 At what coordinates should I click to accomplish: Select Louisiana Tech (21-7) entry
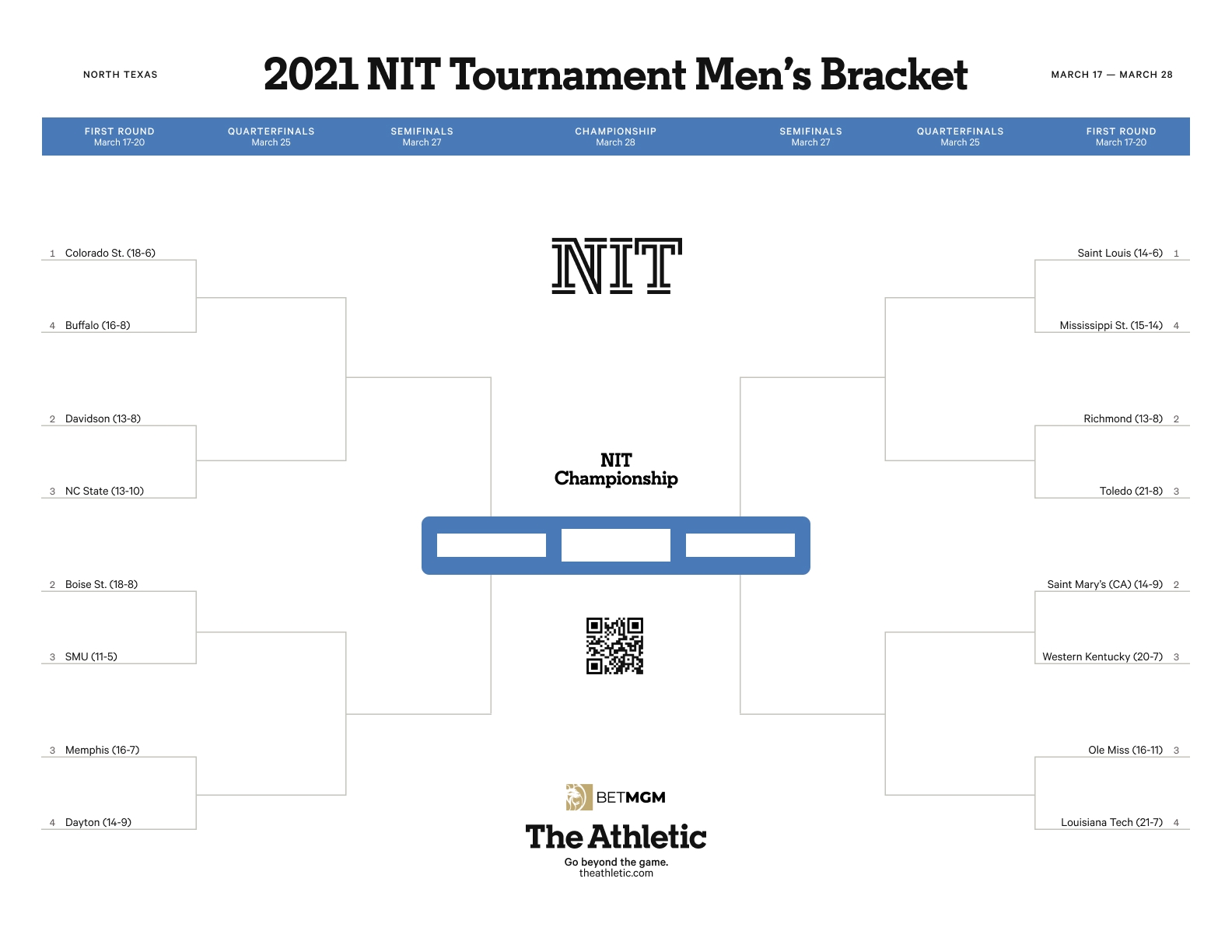pos(1111,822)
